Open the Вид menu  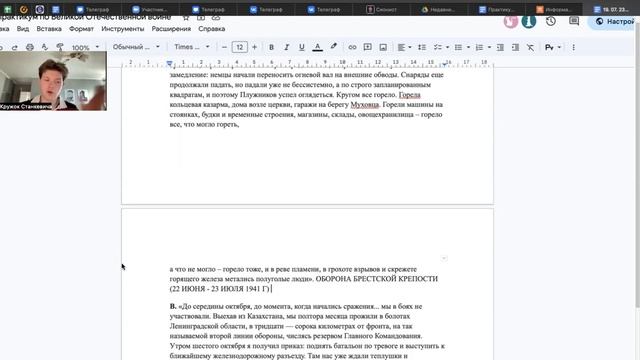click(23, 29)
